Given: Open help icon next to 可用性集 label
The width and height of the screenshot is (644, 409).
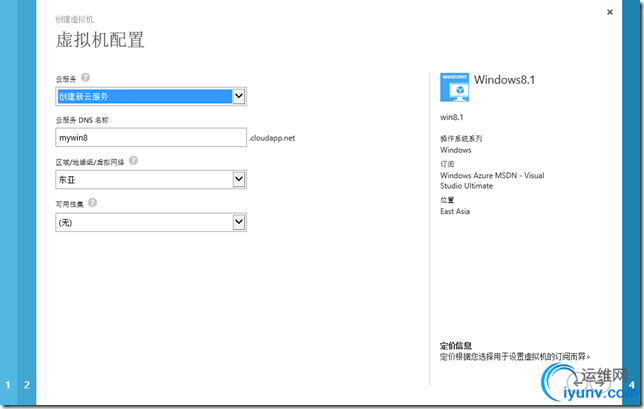Looking at the screenshot, I should [x=92, y=202].
